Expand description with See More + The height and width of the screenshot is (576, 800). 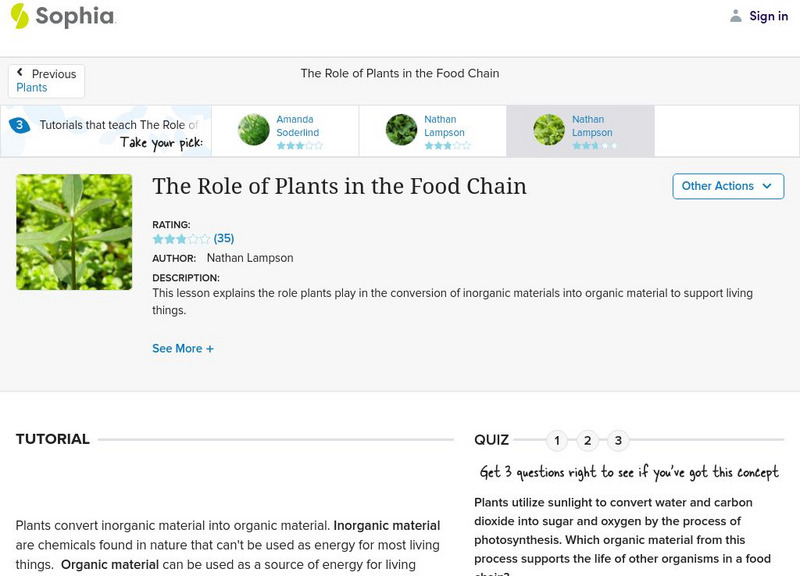point(183,349)
